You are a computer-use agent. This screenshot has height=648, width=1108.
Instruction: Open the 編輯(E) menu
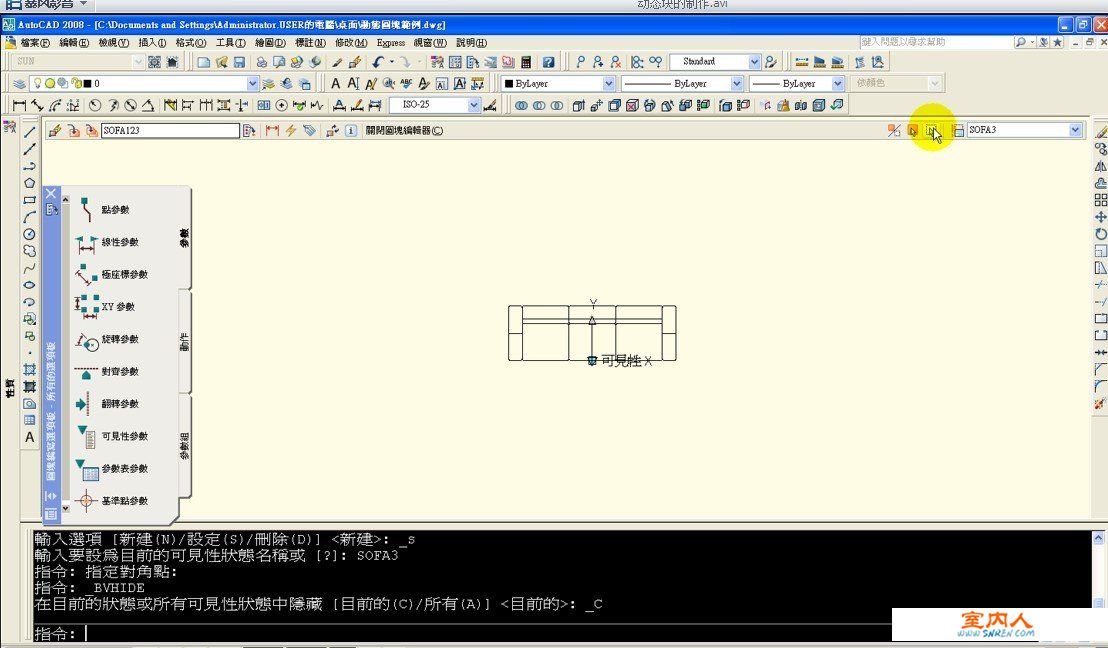pyautogui.click(x=73, y=42)
